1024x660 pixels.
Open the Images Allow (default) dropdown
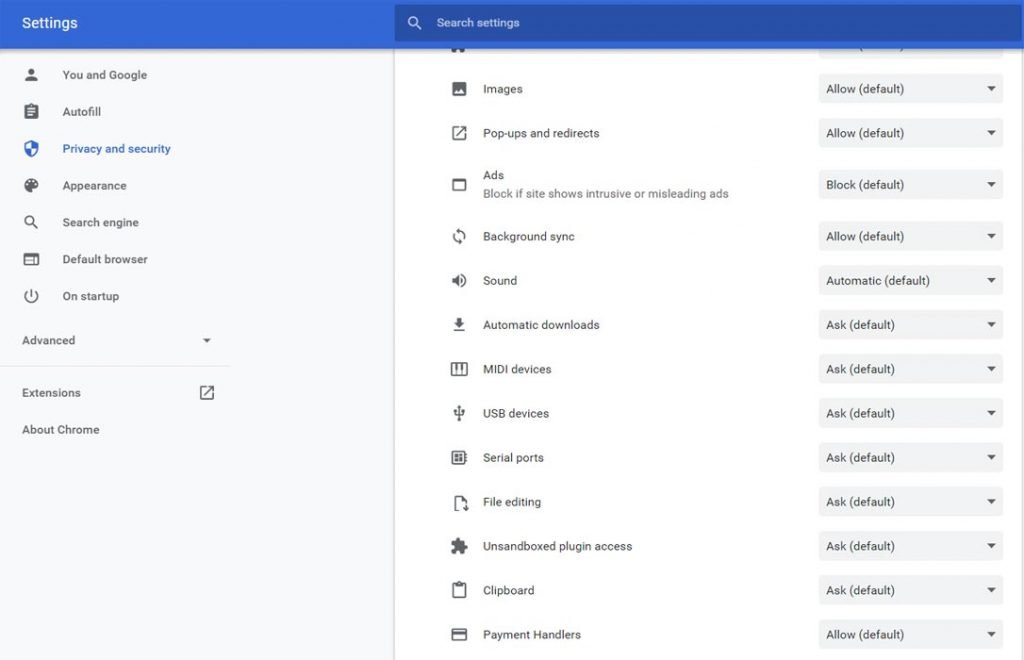(910, 89)
